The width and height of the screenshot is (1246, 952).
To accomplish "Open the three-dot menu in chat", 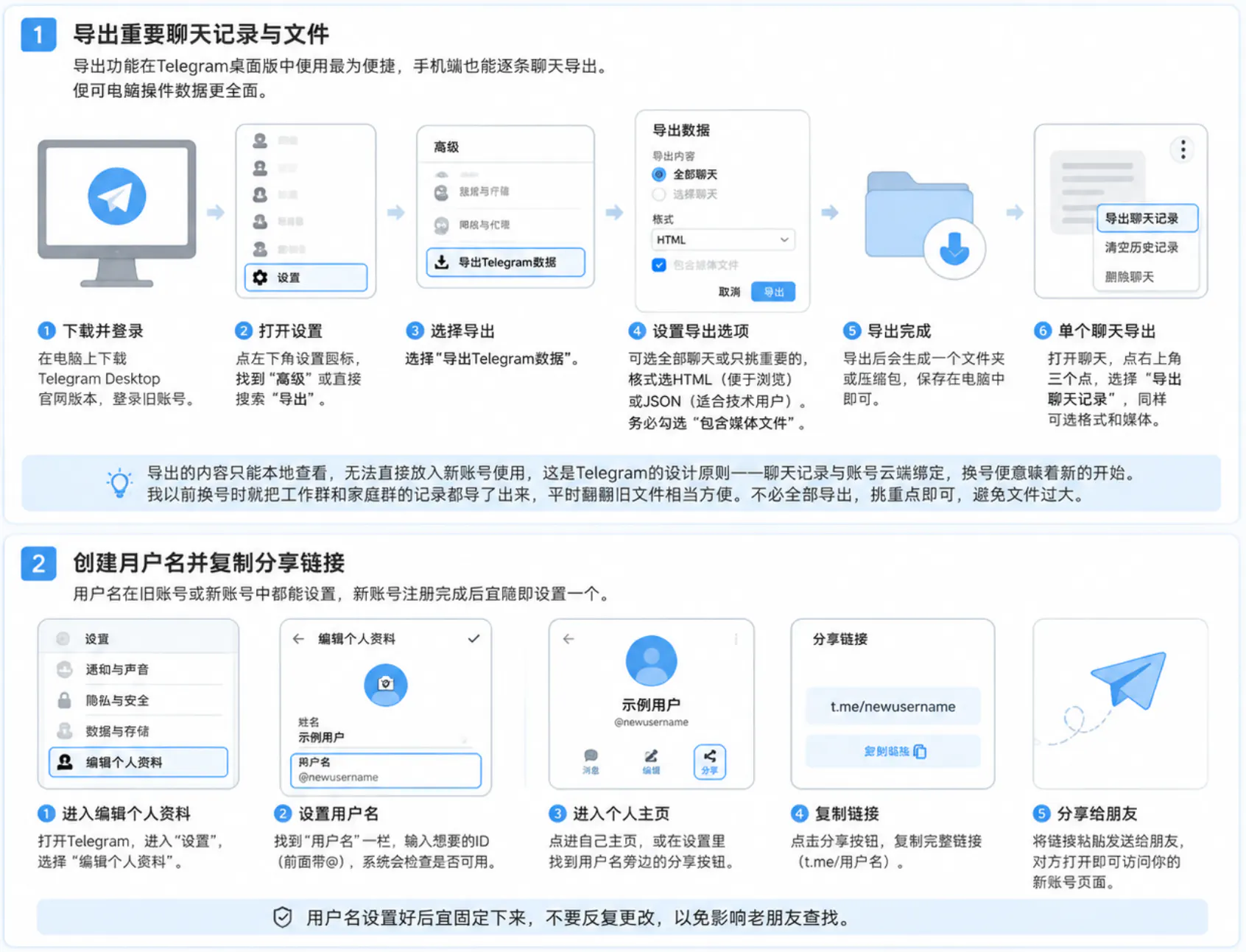I will click(1183, 149).
